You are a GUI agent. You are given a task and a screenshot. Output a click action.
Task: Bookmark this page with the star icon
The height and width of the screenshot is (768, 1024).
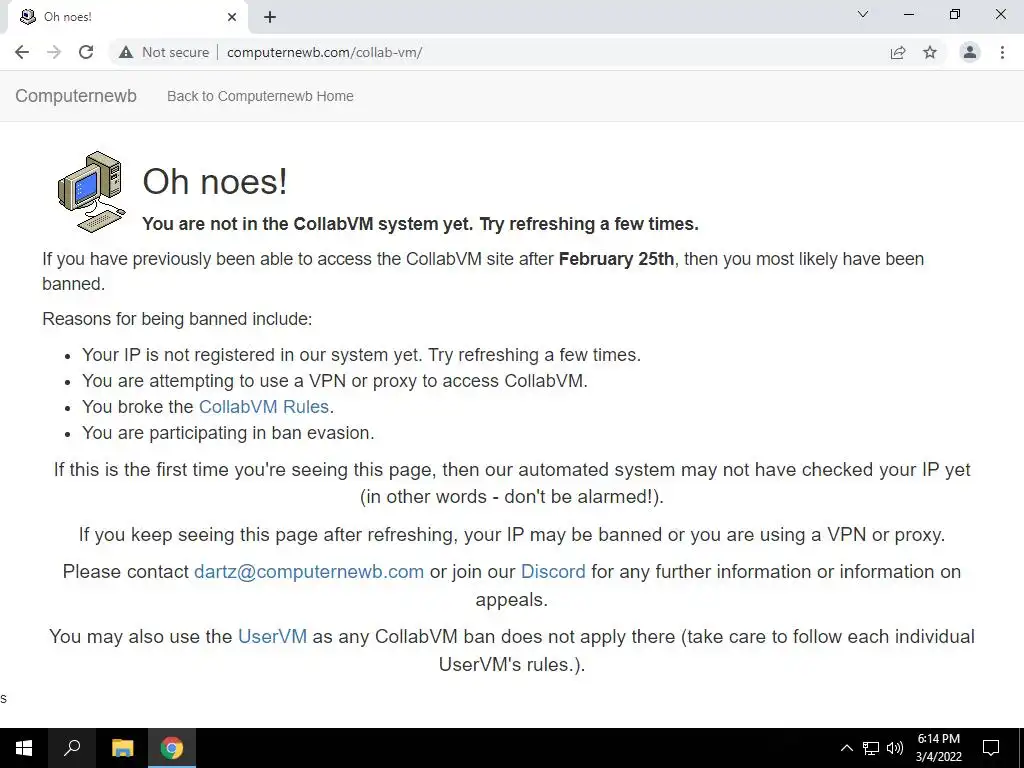tap(930, 52)
